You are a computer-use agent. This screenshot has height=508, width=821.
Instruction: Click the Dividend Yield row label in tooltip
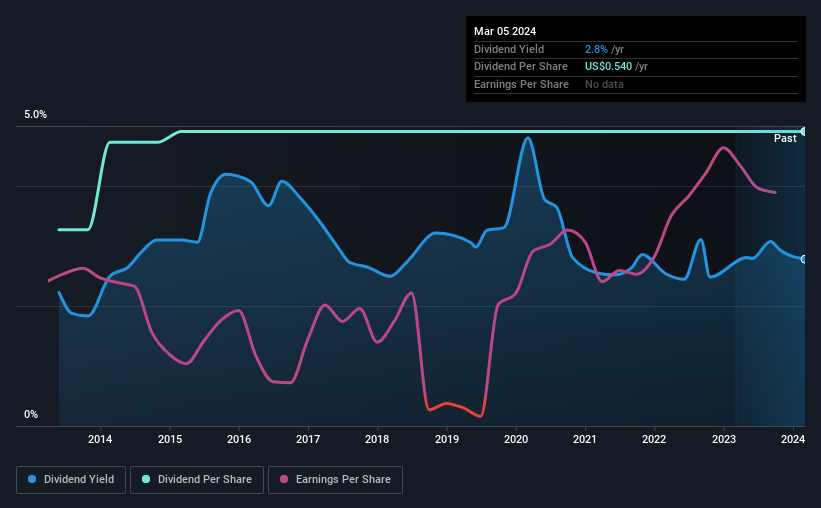(509, 49)
